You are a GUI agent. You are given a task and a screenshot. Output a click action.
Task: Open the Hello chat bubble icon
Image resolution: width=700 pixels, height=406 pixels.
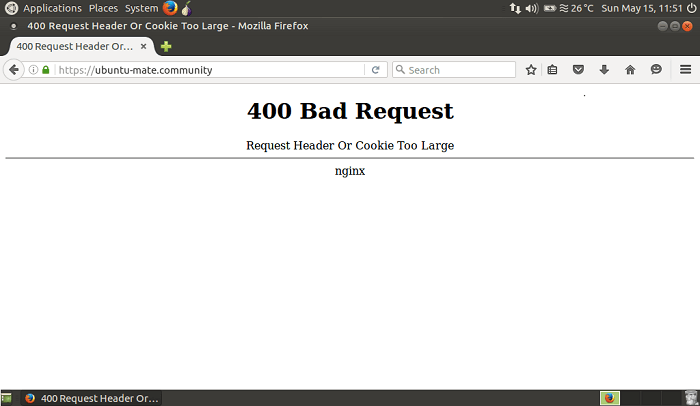(656, 70)
